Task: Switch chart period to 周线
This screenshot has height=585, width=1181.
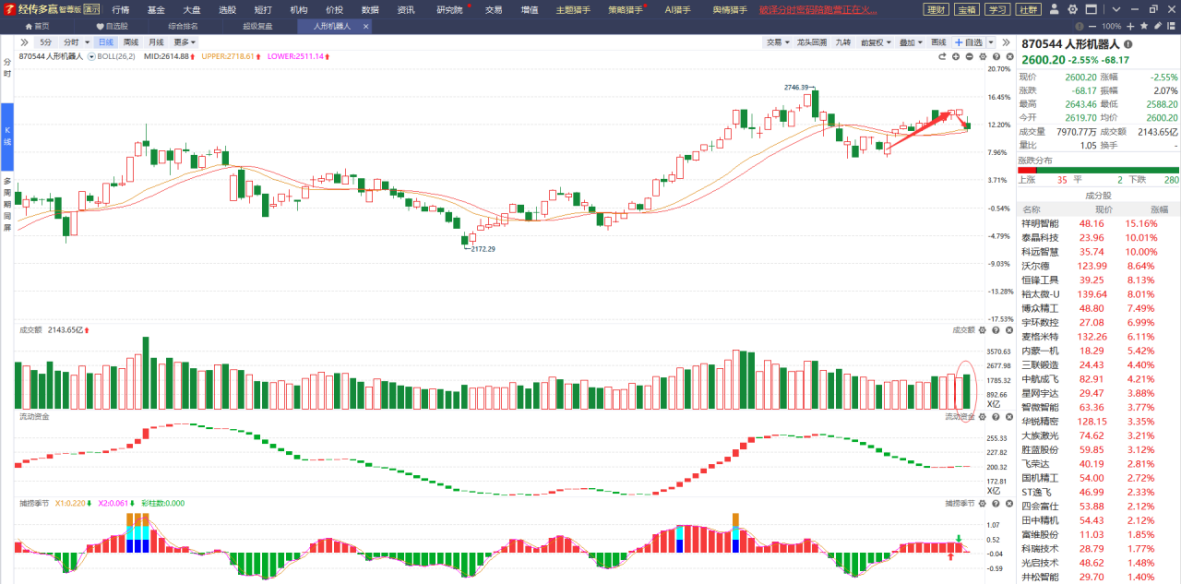Action: pos(131,43)
